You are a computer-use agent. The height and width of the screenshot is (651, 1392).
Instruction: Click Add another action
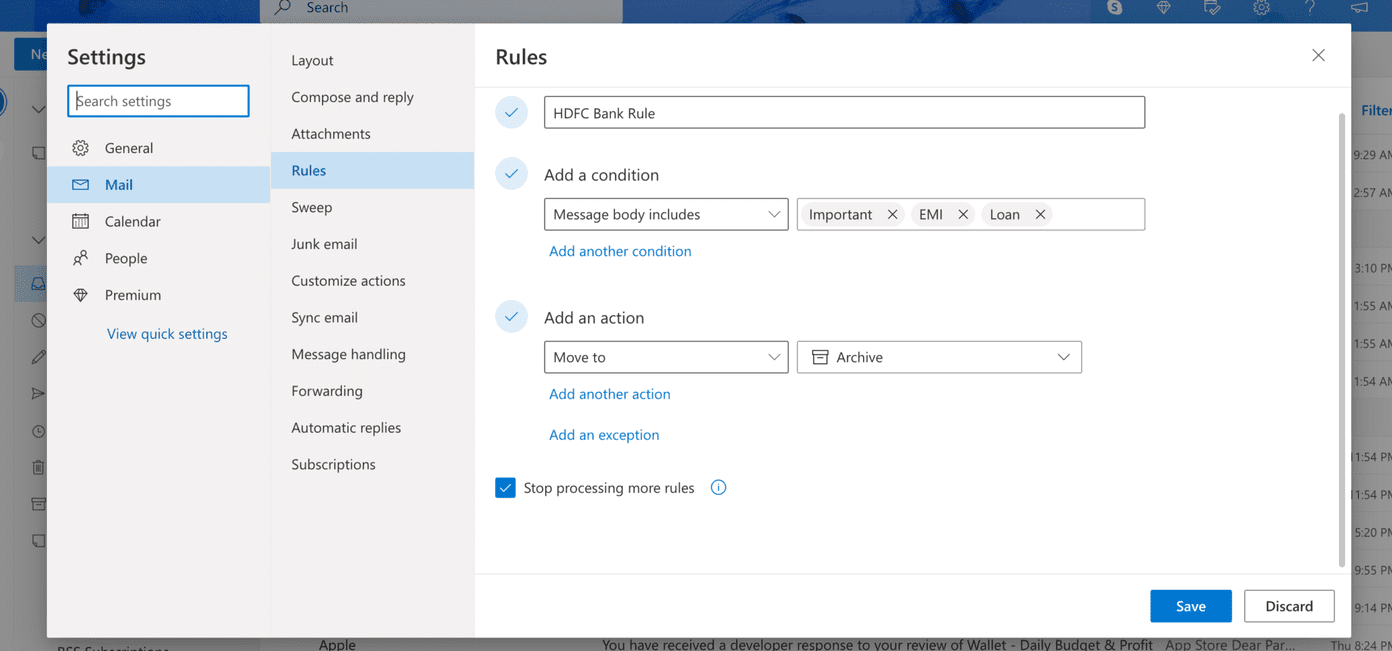click(x=610, y=394)
